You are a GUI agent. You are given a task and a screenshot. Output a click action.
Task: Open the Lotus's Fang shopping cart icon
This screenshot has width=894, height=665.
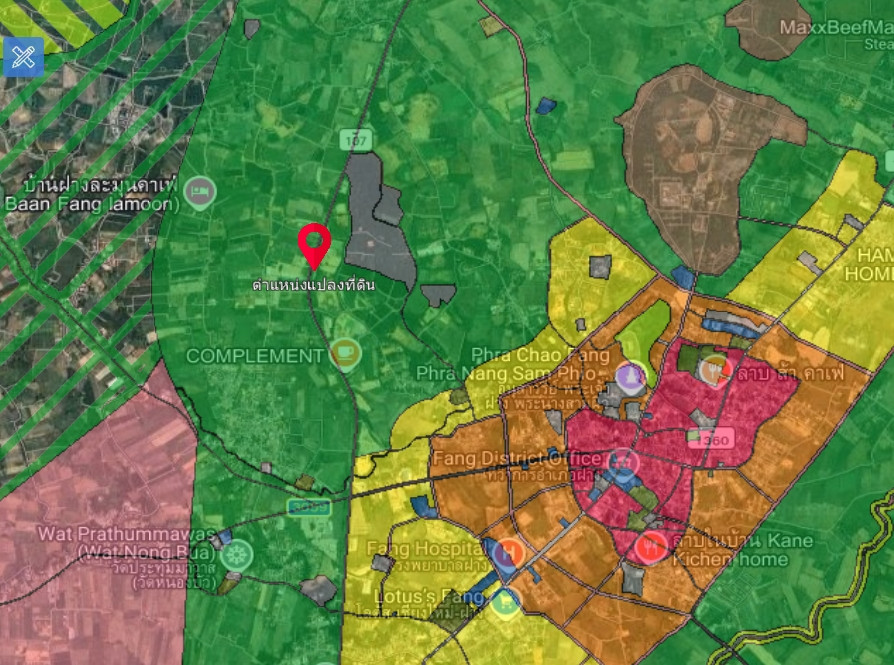coord(505,604)
